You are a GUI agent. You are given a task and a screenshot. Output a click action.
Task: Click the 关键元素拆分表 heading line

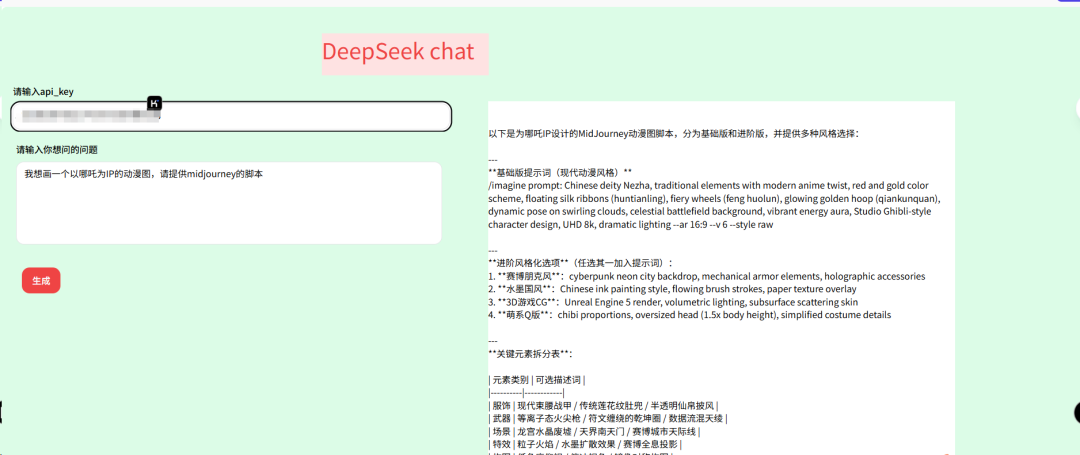(530, 354)
